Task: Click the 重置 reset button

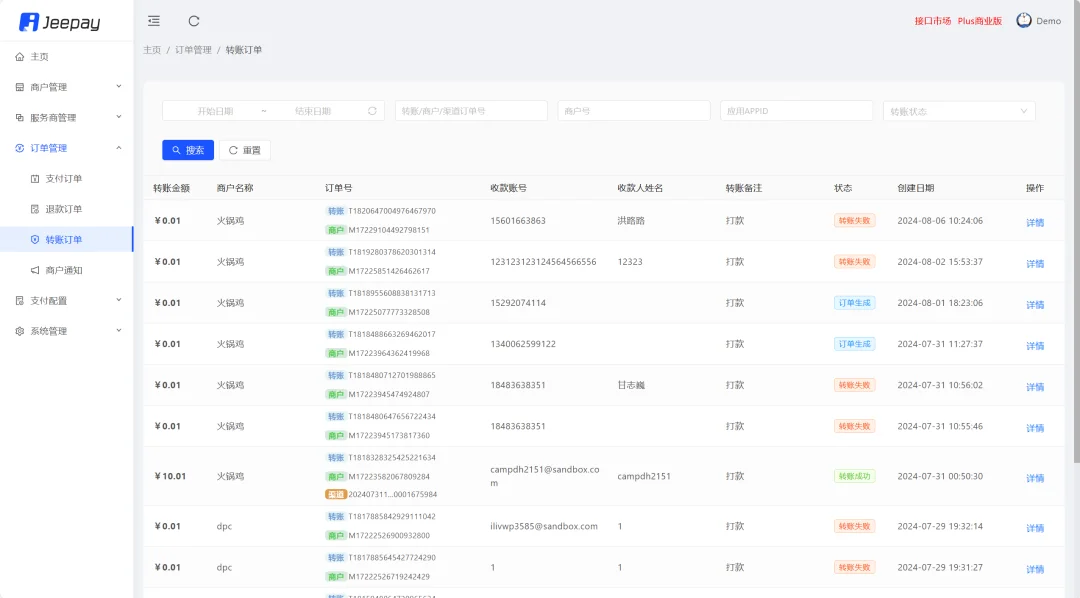Action: pyautogui.click(x=245, y=150)
